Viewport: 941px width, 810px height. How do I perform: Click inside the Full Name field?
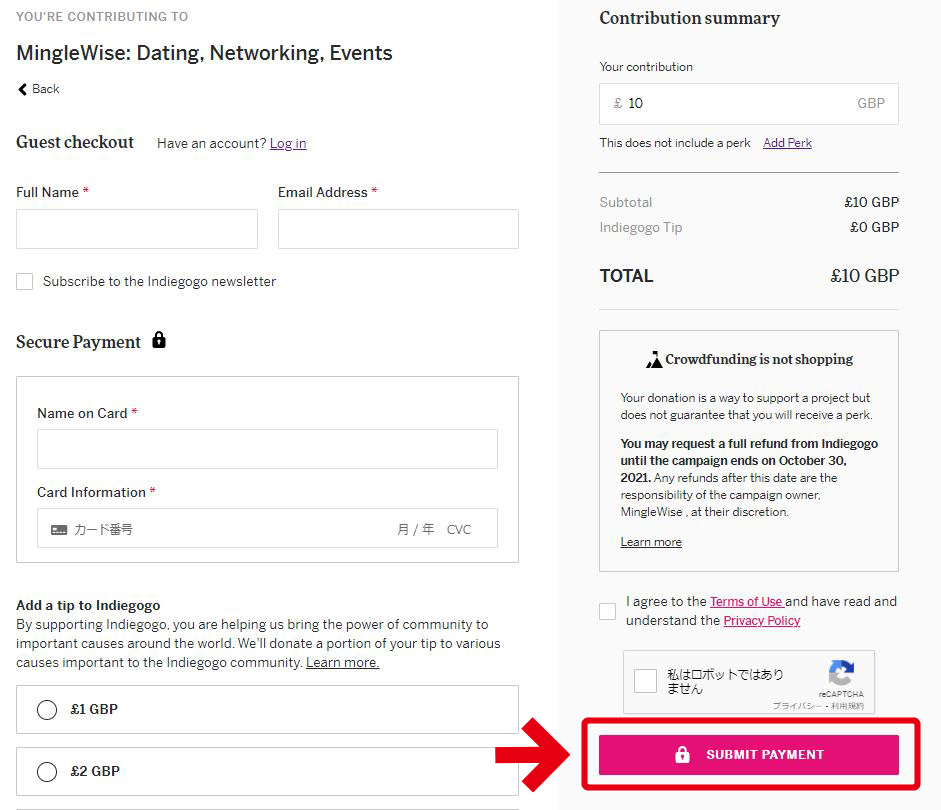click(x=136, y=229)
